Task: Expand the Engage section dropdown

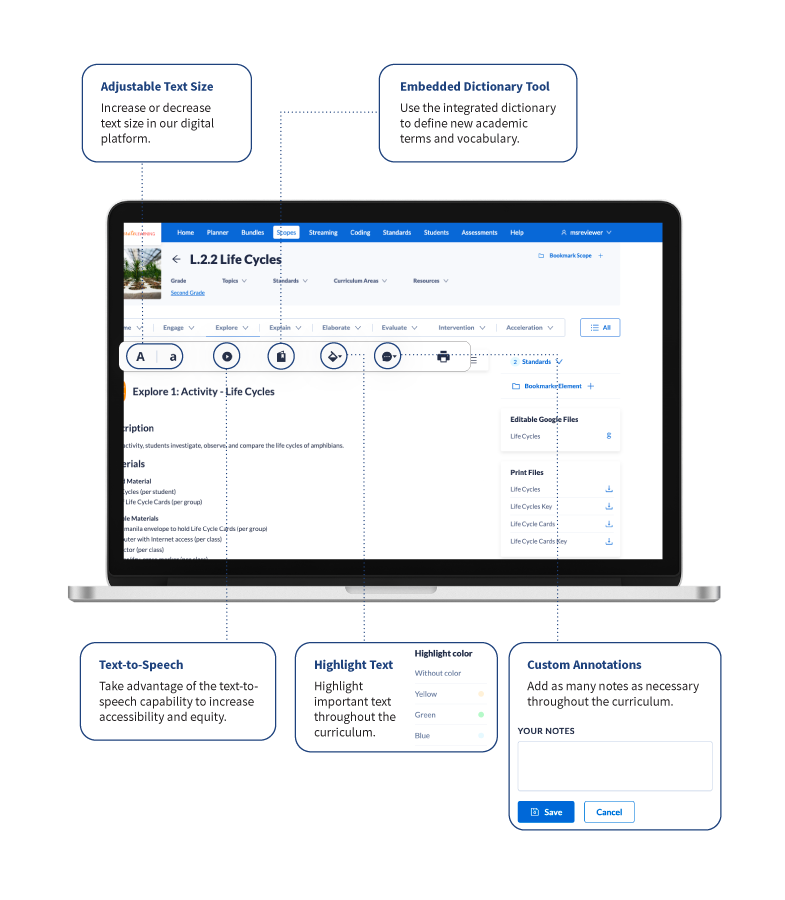Action: point(178,328)
